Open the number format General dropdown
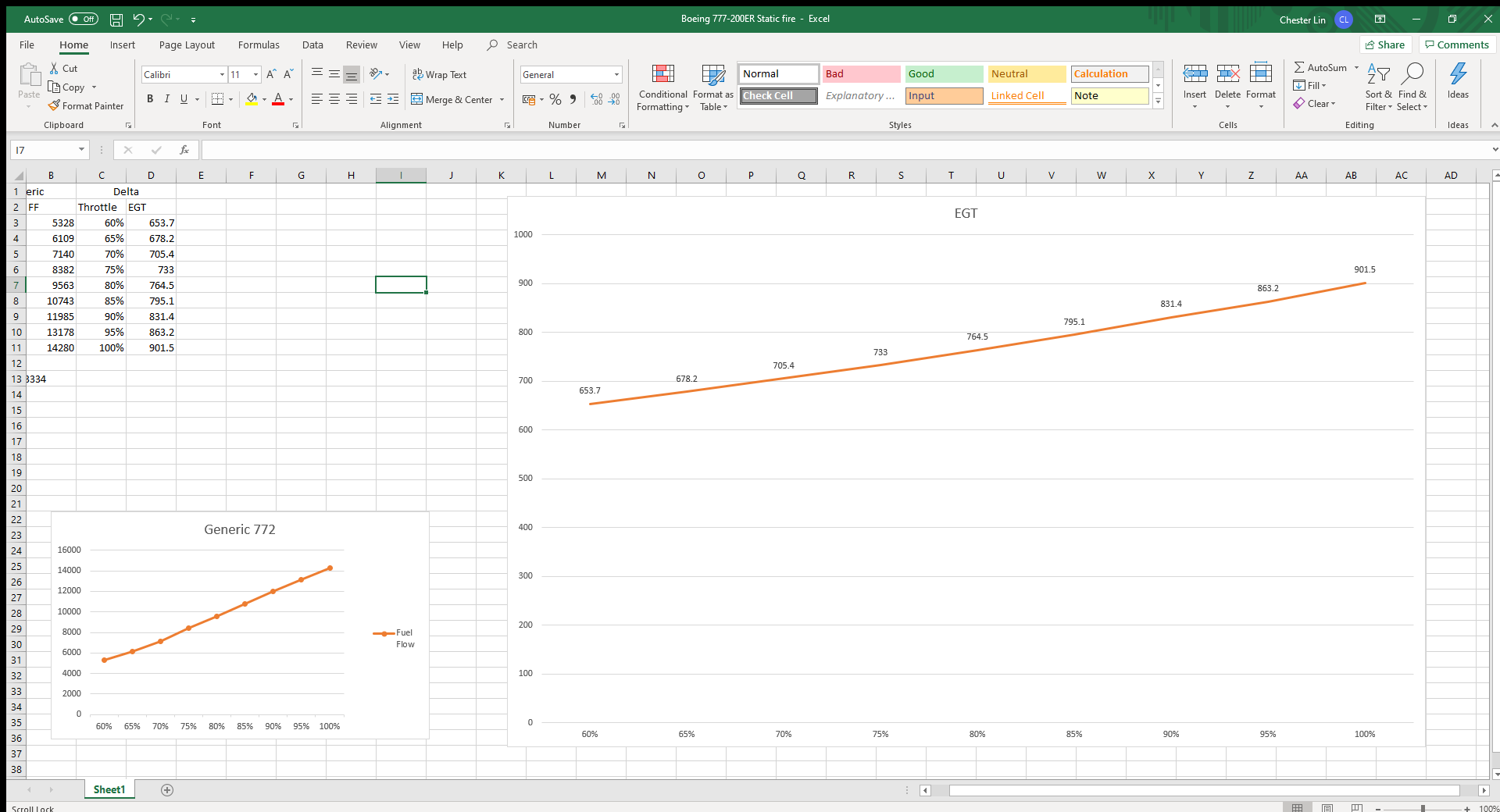 point(616,75)
